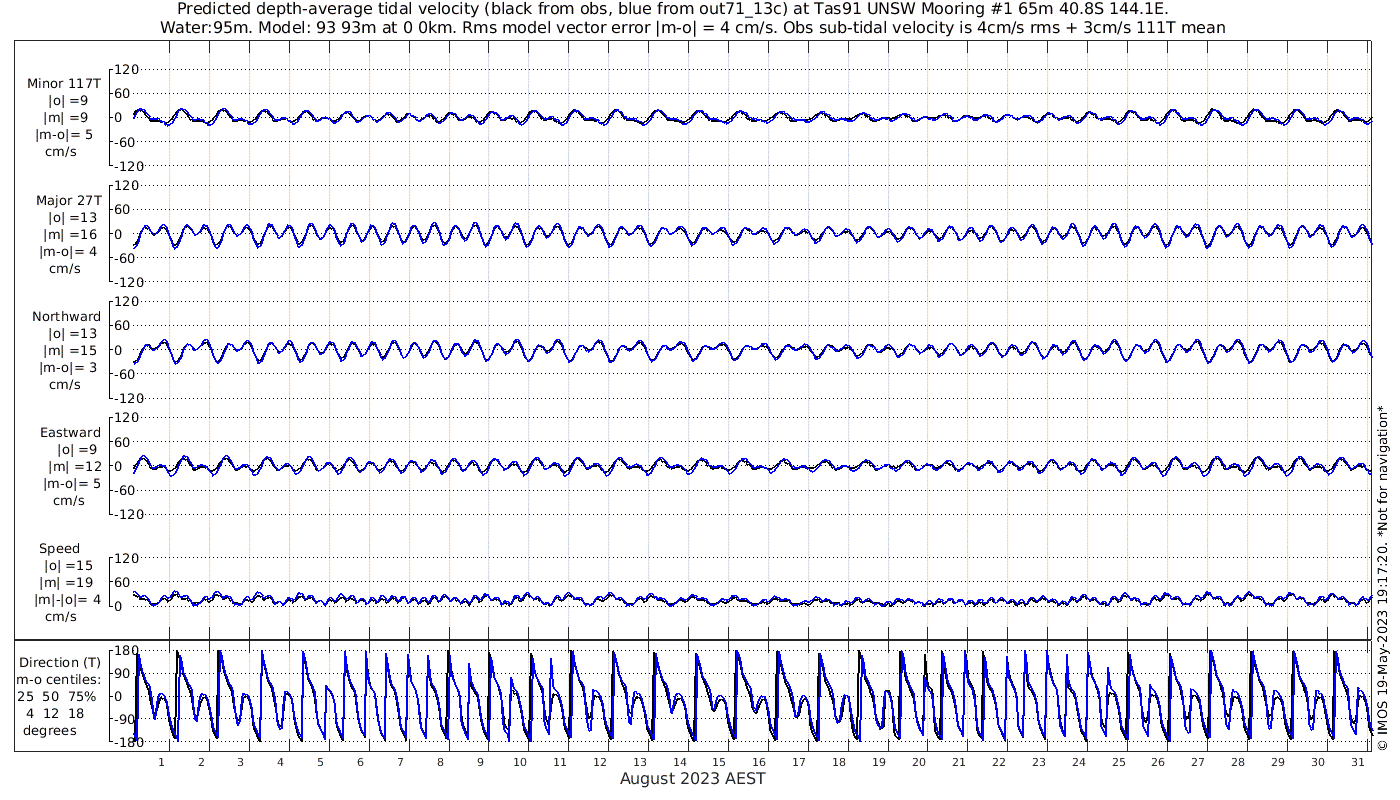Select the 'Northward' panel label
The width and height of the screenshot is (1400, 800).
point(67,316)
